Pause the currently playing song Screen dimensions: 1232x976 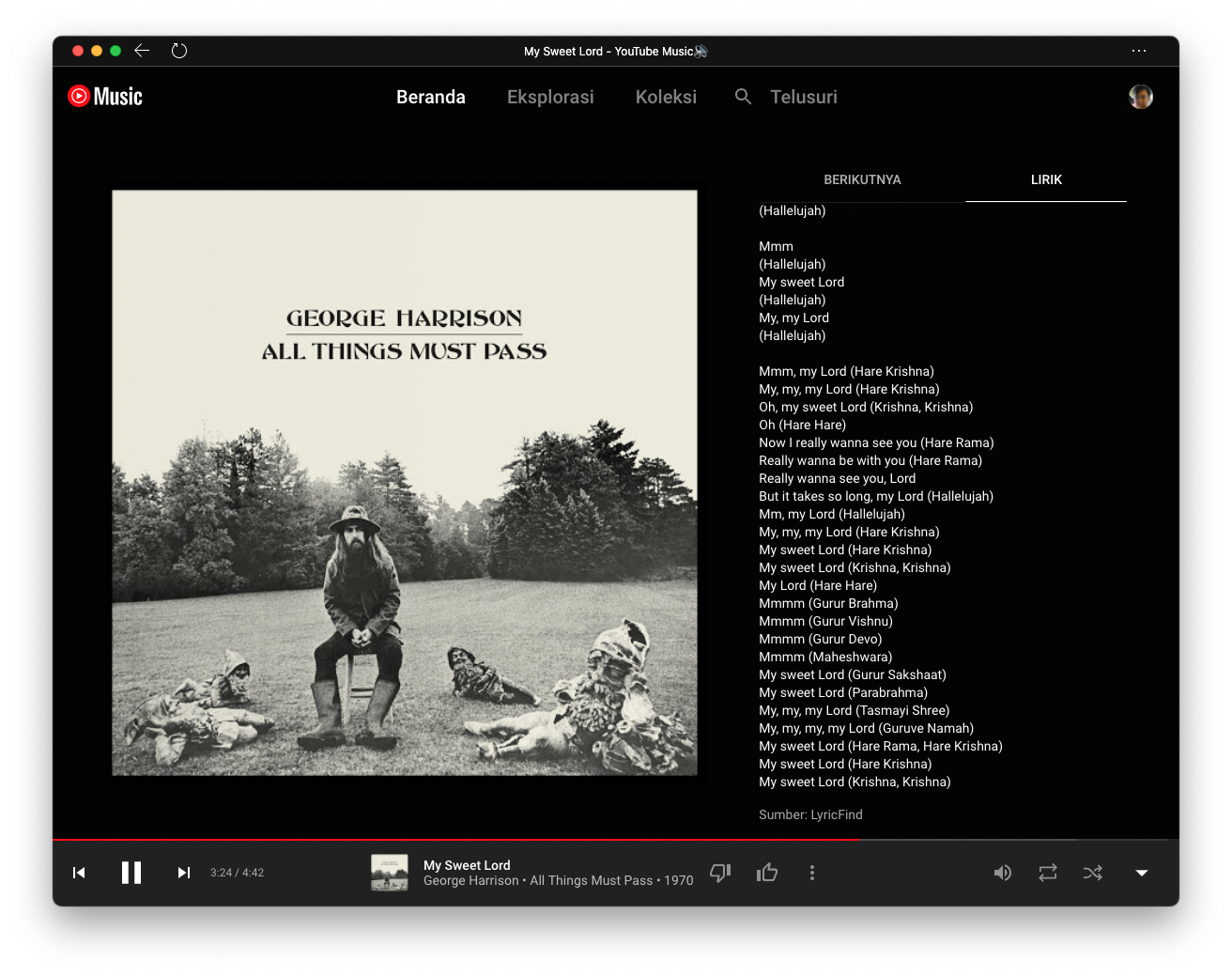click(131, 873)
